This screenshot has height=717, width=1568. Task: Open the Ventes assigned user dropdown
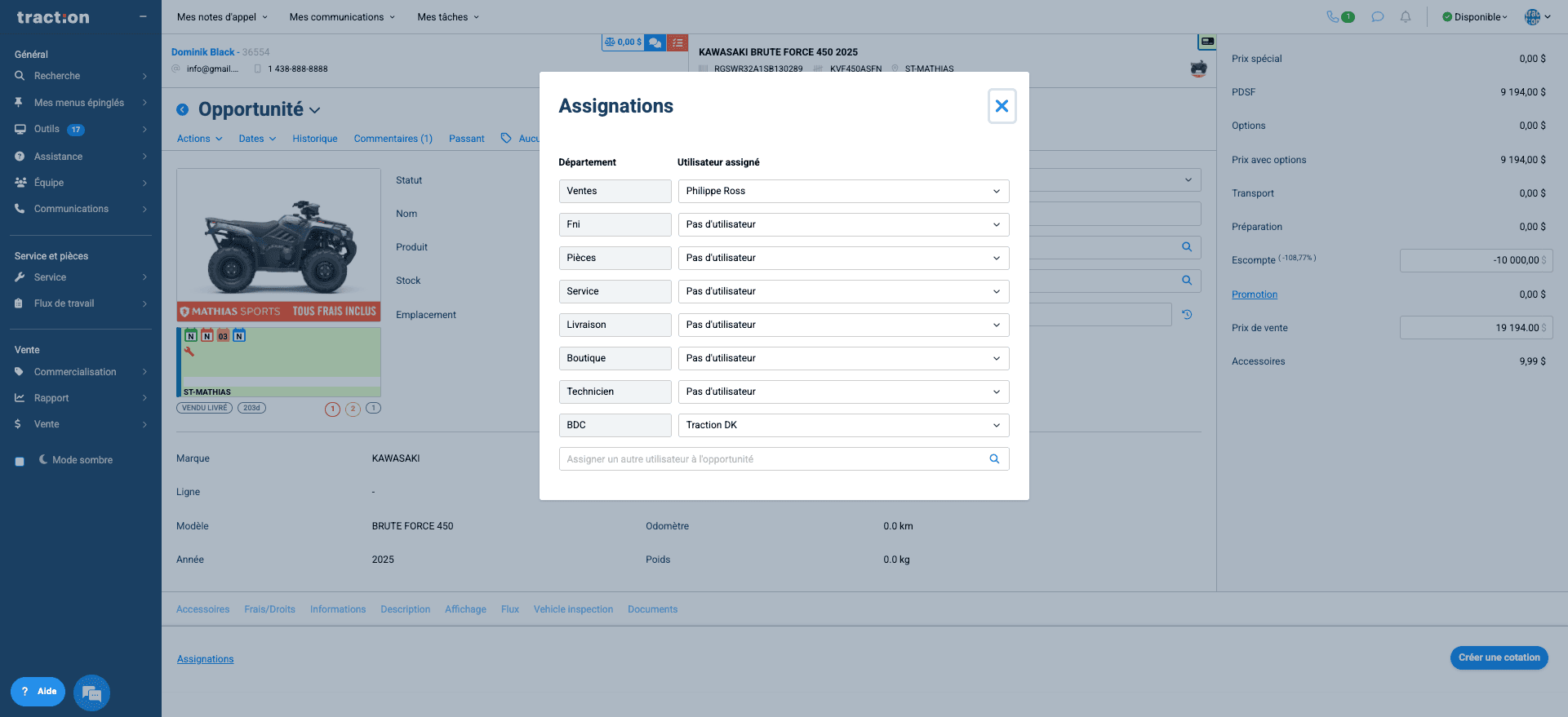[843, 192]
